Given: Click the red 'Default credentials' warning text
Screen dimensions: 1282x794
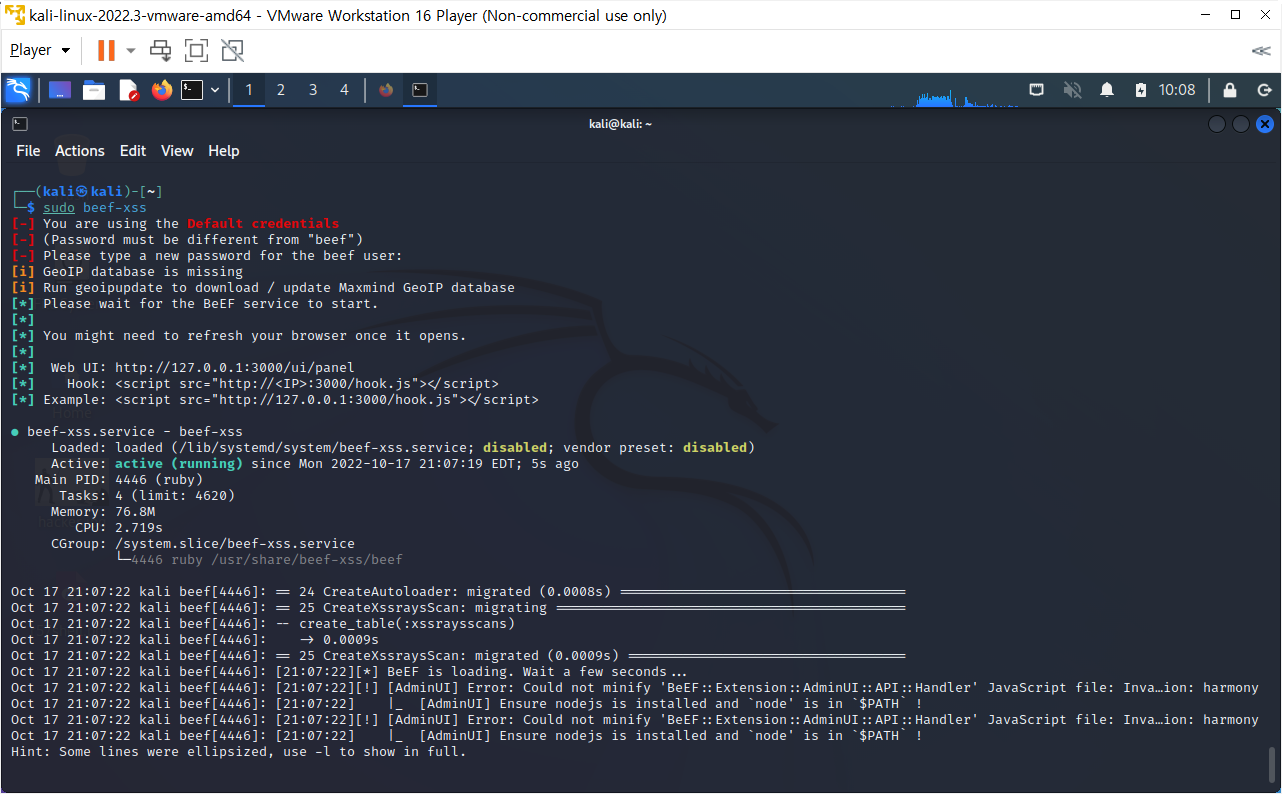Looking at the screenshot, I should (x=263, y=224).
